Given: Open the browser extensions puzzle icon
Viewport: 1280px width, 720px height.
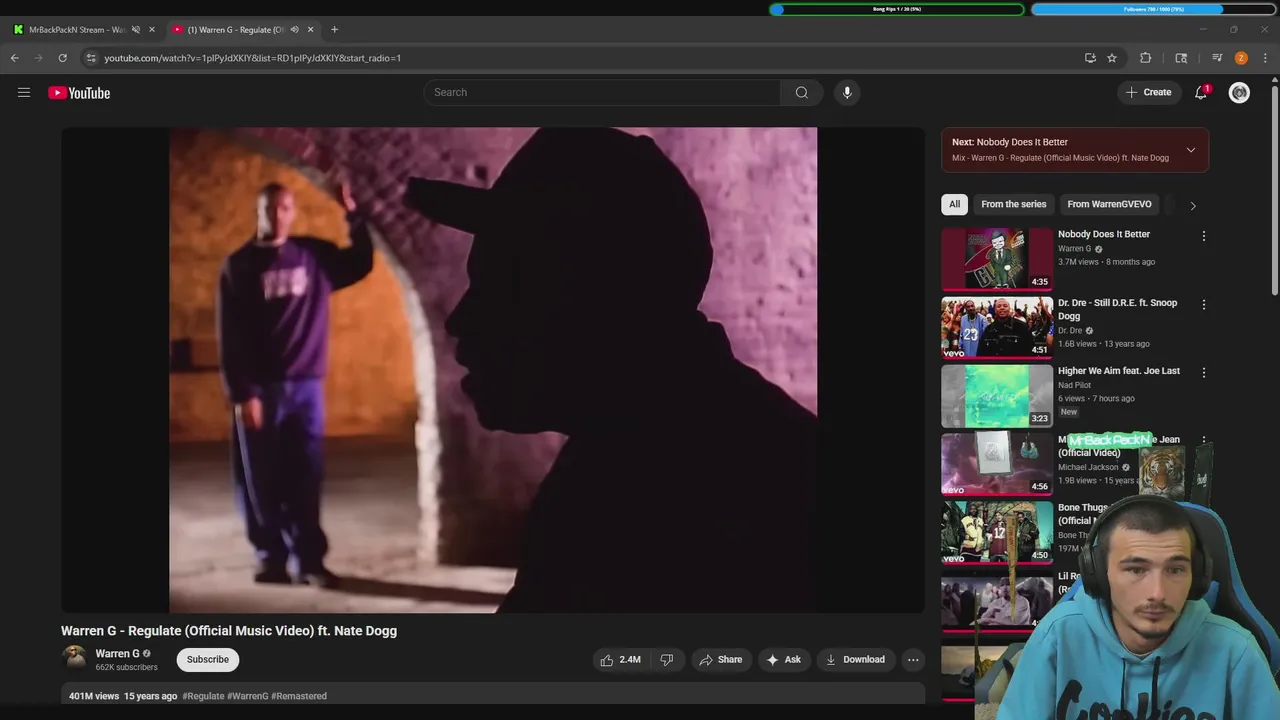Looking at the screenshot, I should pos(1146,58).
